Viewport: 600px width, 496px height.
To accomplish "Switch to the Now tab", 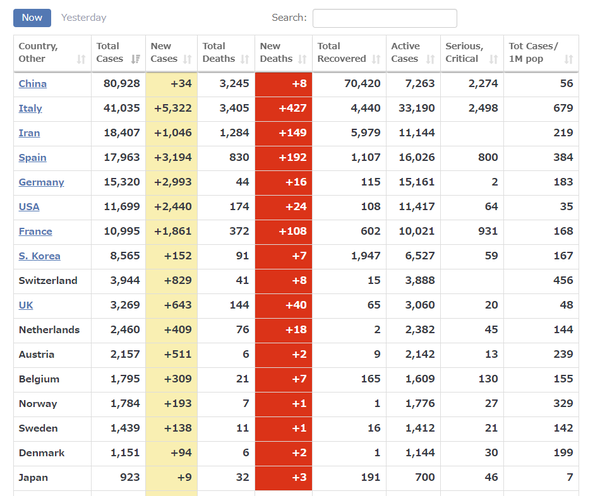I will tap(32, 18).
